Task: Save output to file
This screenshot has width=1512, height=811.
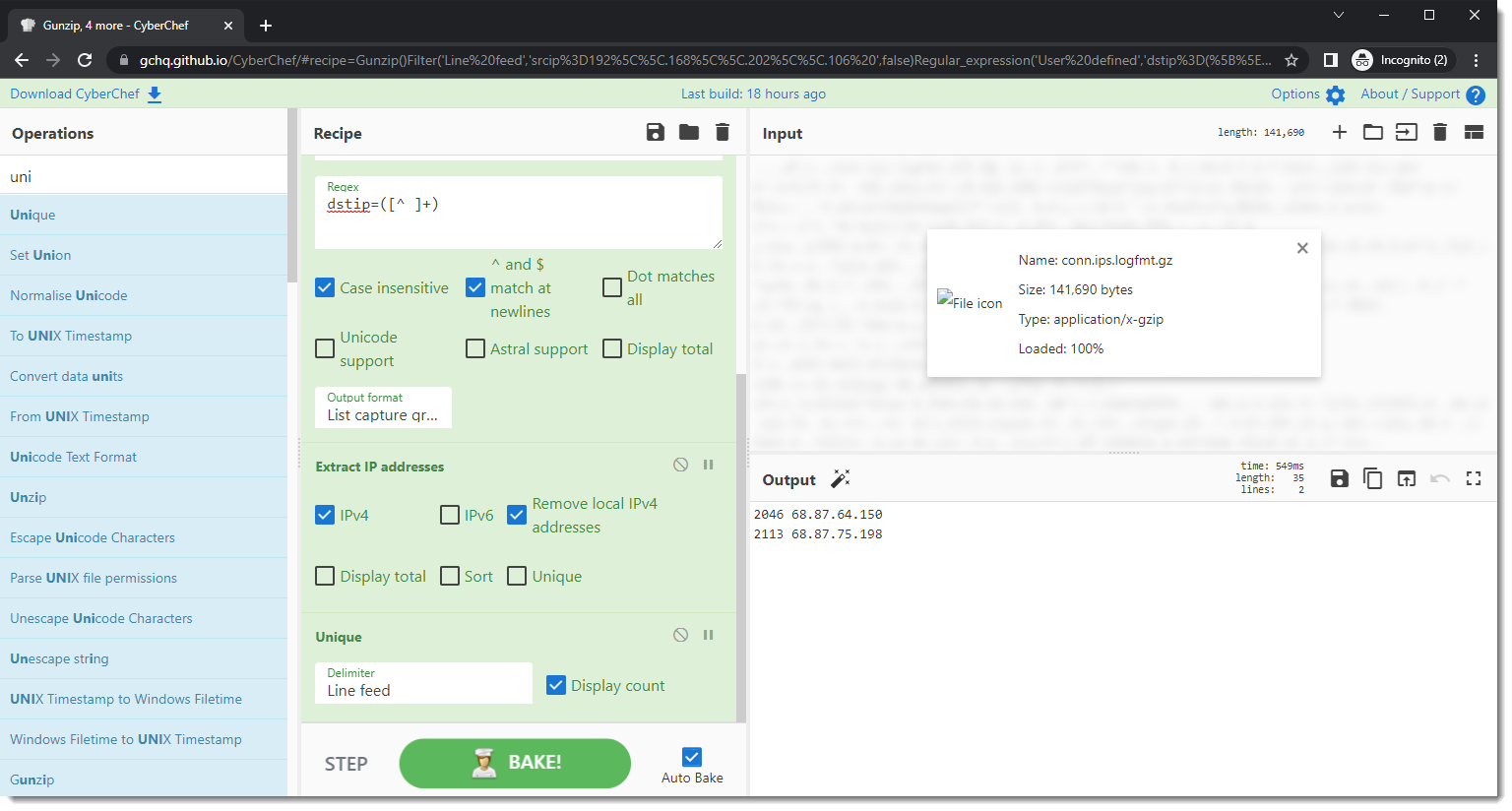Action: tap(1339, 478)
